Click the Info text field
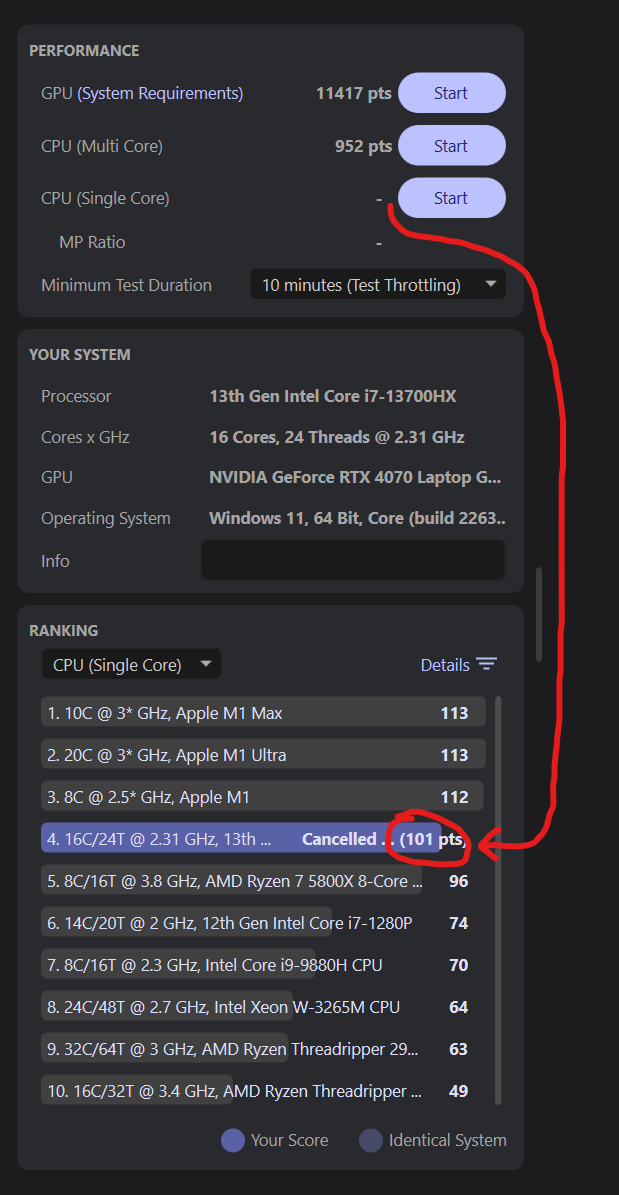The width and height of the screenshot is (619, 1195). click(352, 560)
